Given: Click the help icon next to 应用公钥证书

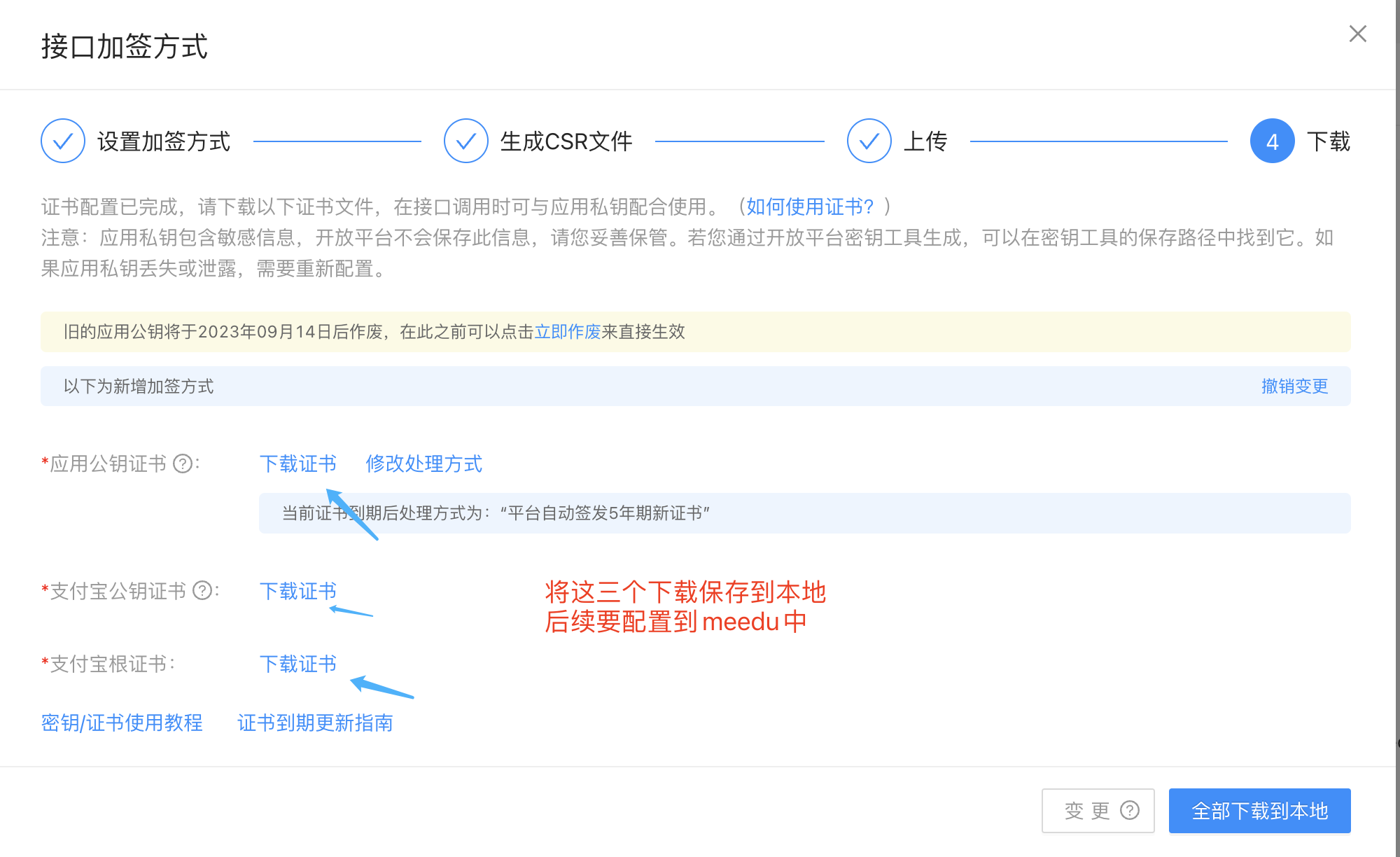Looking at the screenshot, I should point(183,464).
